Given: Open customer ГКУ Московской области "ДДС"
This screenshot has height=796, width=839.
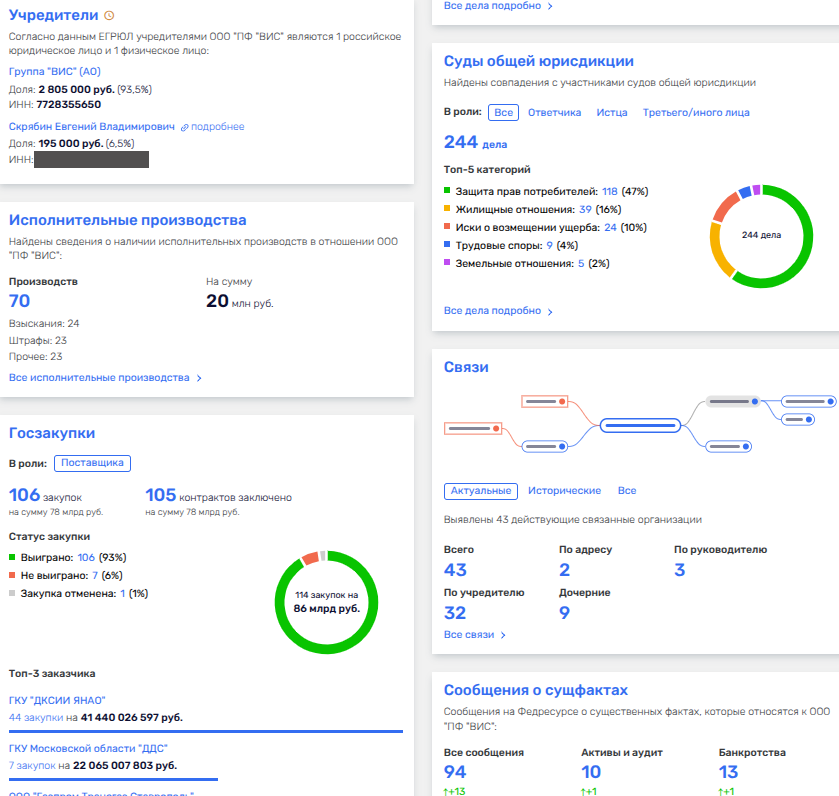Looking at the screenshot, I should pos(88,748).
